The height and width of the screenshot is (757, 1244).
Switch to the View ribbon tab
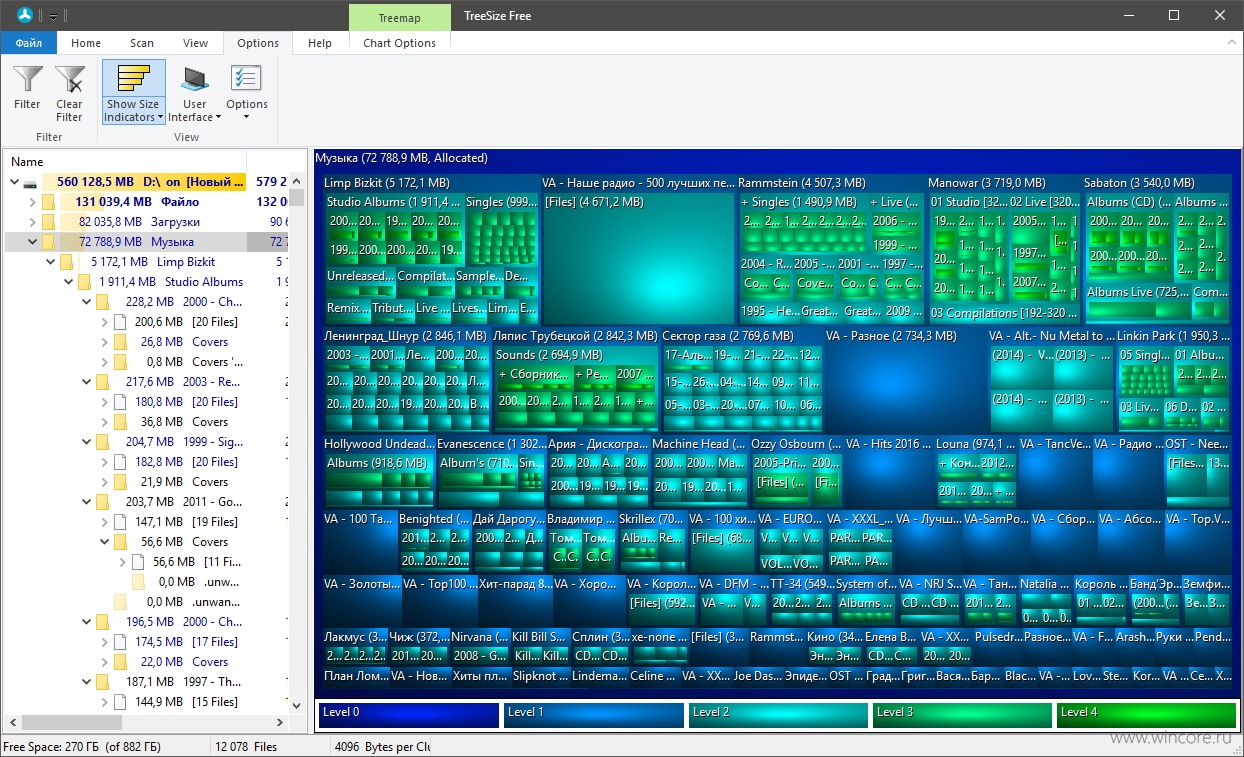(196, 43)
